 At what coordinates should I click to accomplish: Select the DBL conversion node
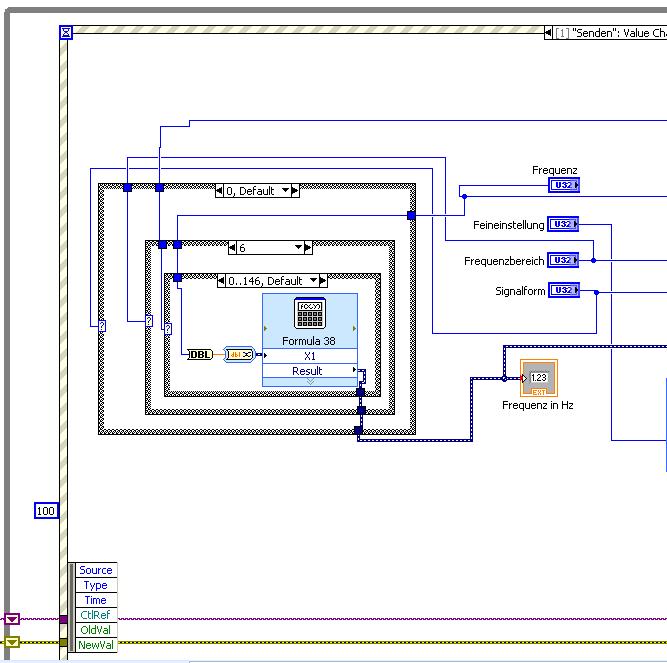coord(200,354)
